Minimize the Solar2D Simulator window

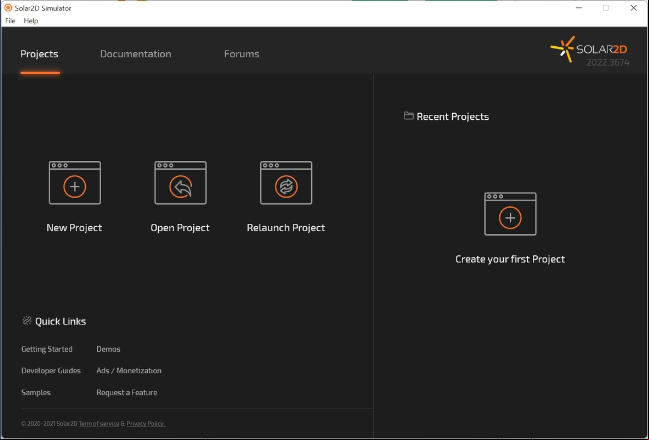(579, 8)
